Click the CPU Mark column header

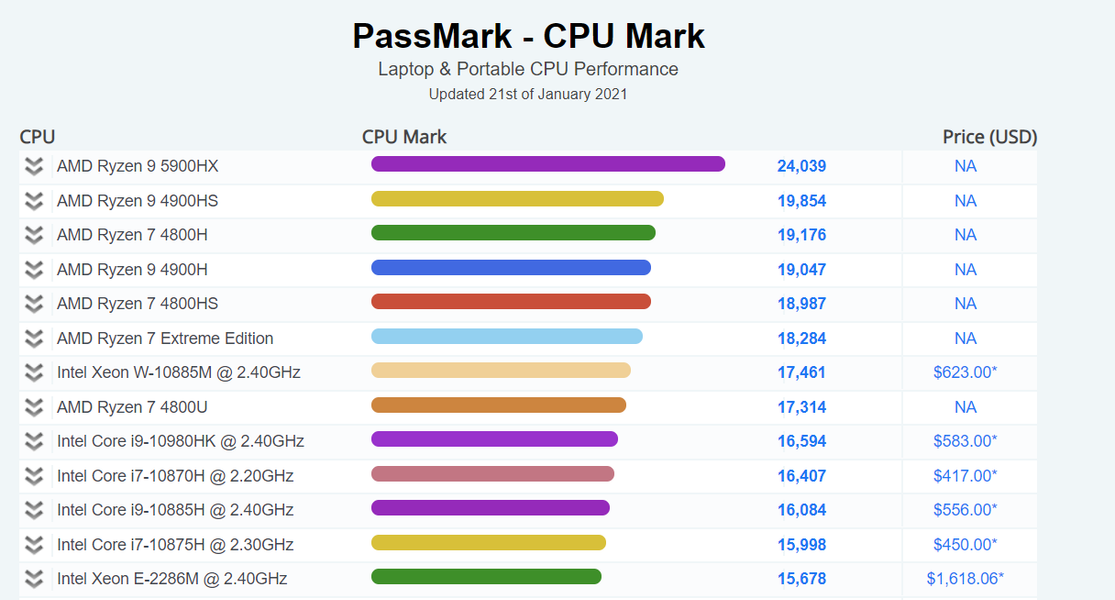point(404,137)
